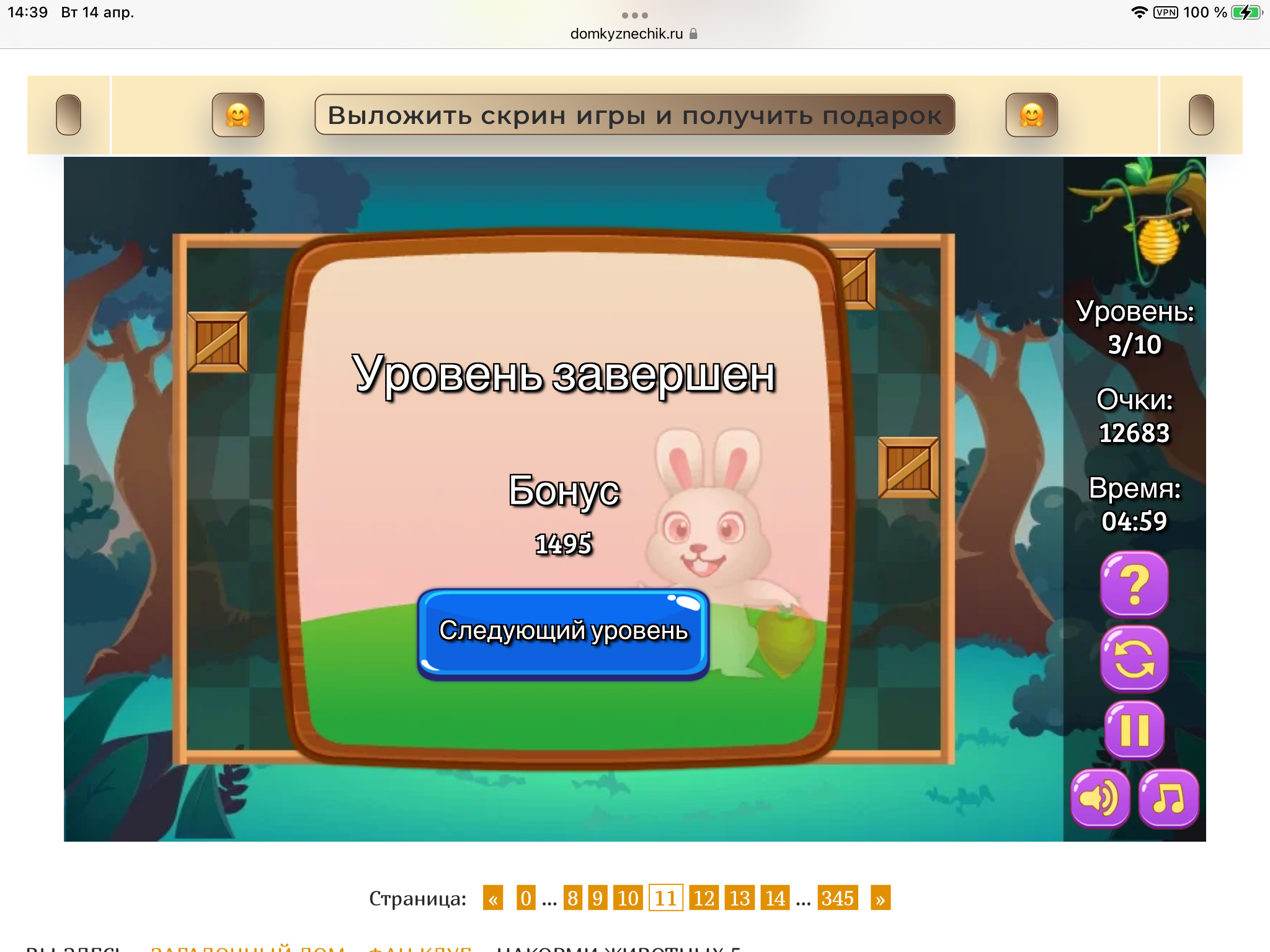Image resolution: width=1270 pixels, height=952 pixels.
Task: Toggle background music note button
Action: [1168, 798]
